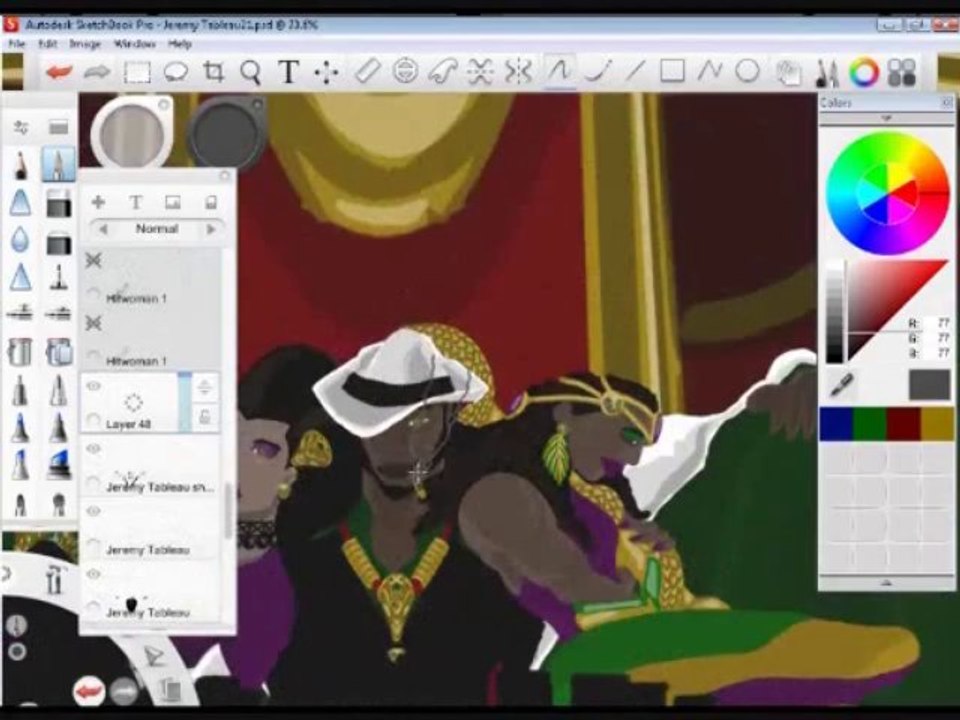
Task: Click the red Undo arrow in toolbar
Action: point(59,72)
